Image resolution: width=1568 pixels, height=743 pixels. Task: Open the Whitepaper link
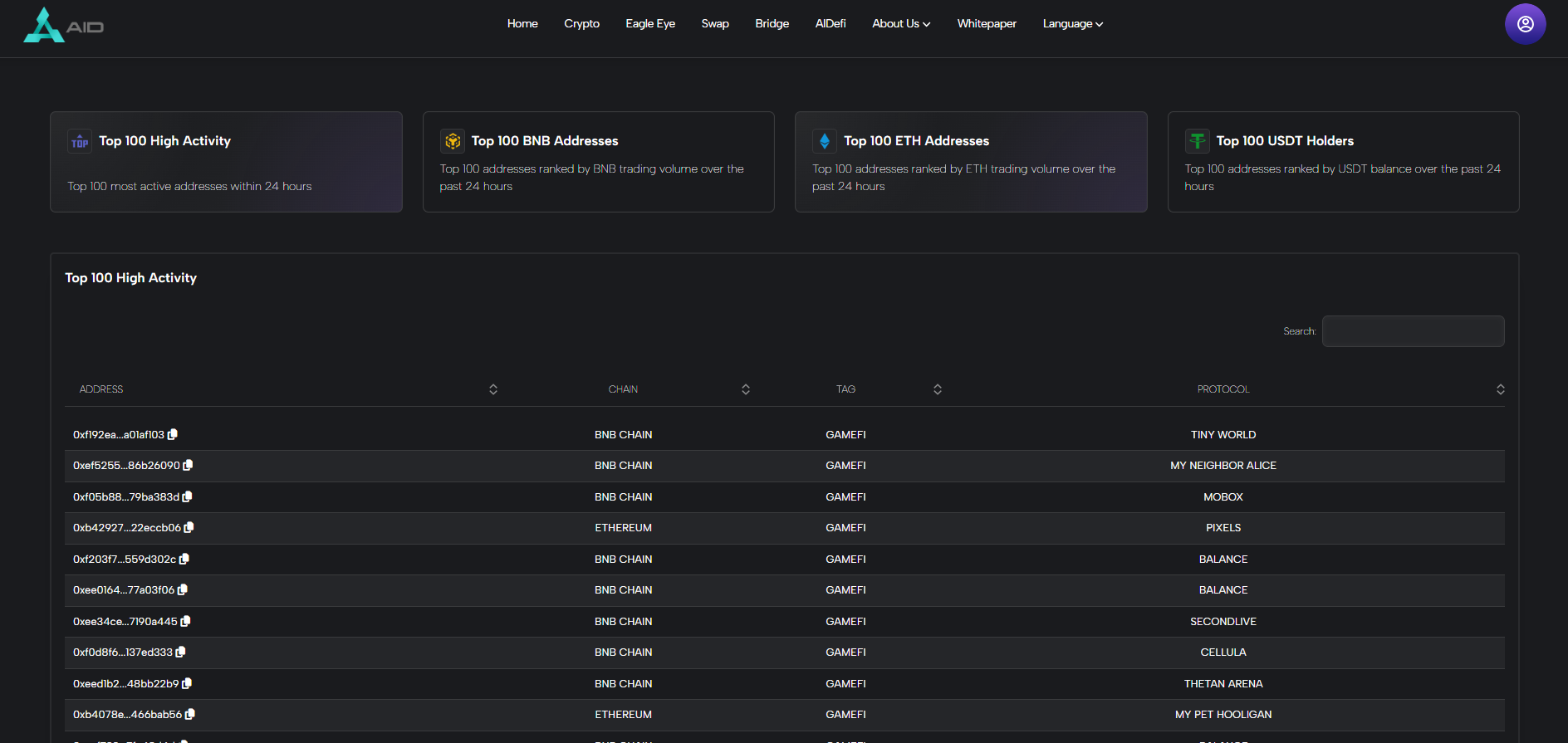coord(987,24)
